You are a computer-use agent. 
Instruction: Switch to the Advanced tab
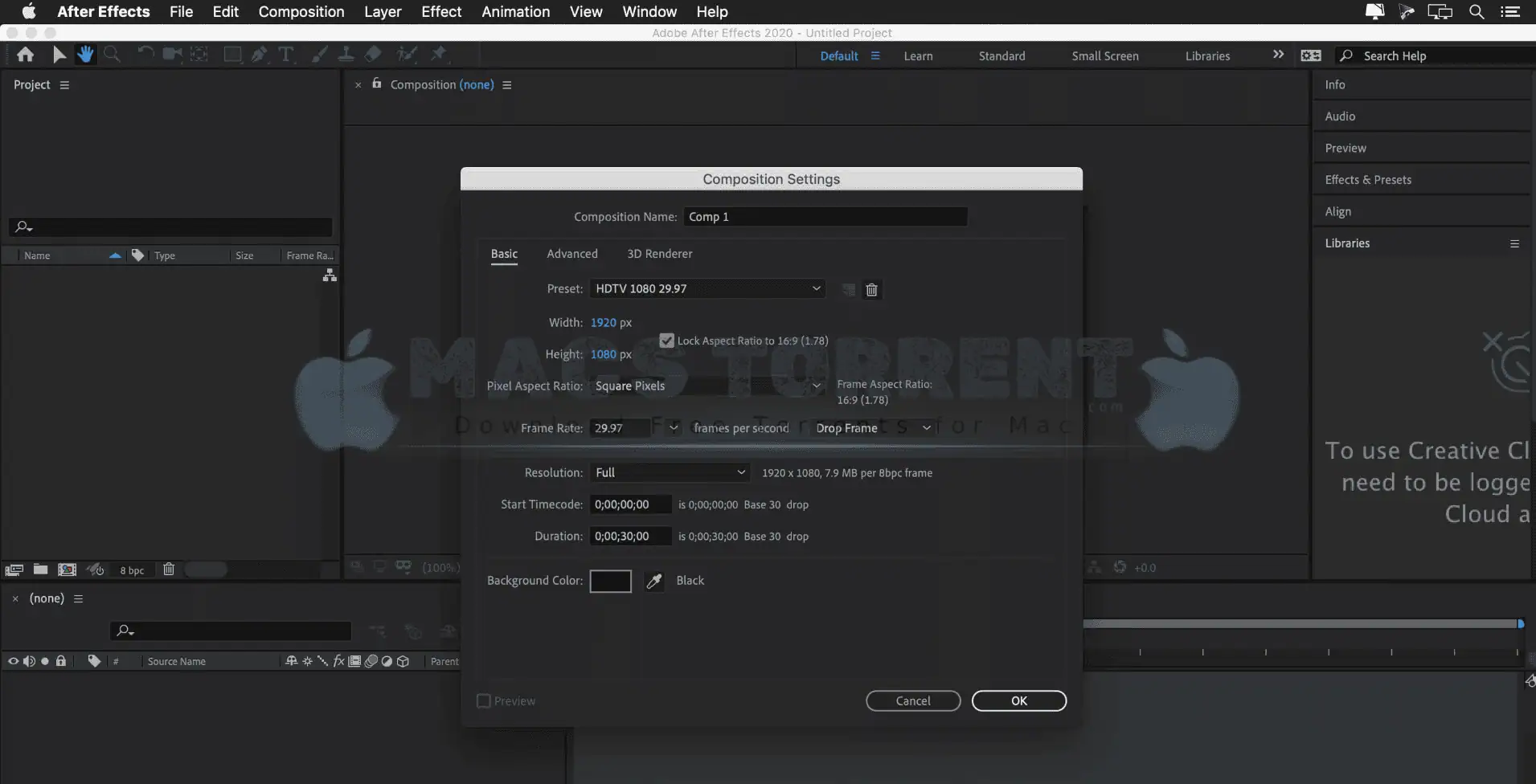[x=572, y=254]
